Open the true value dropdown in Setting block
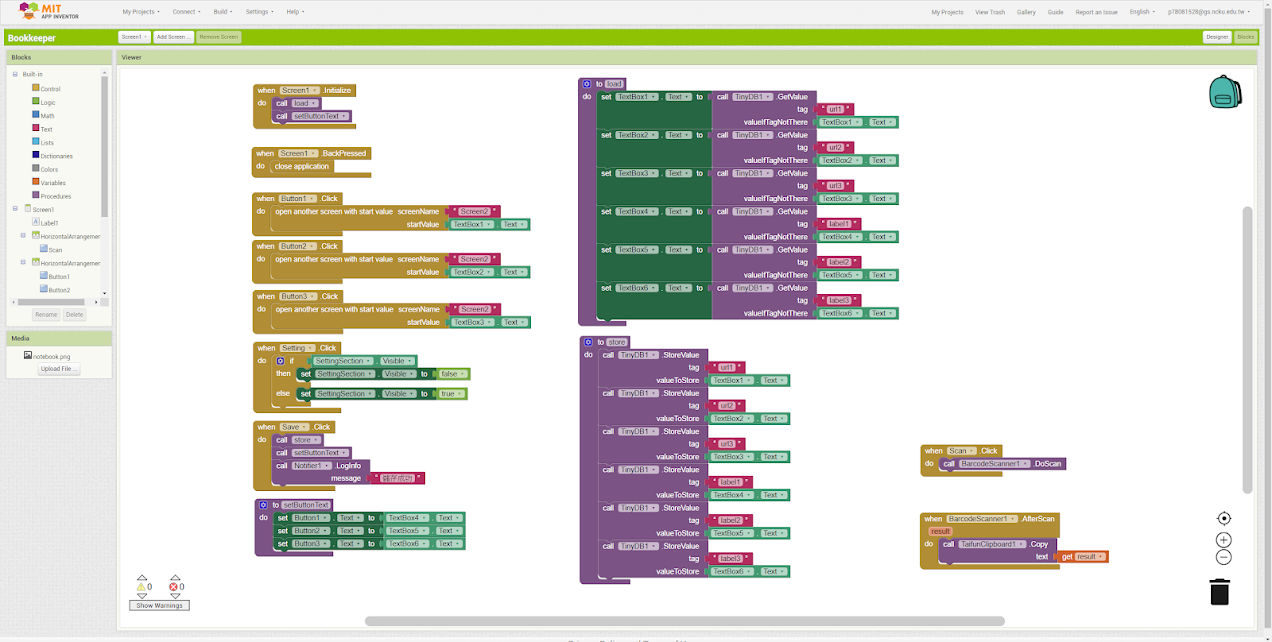 (x=451, y=394)
